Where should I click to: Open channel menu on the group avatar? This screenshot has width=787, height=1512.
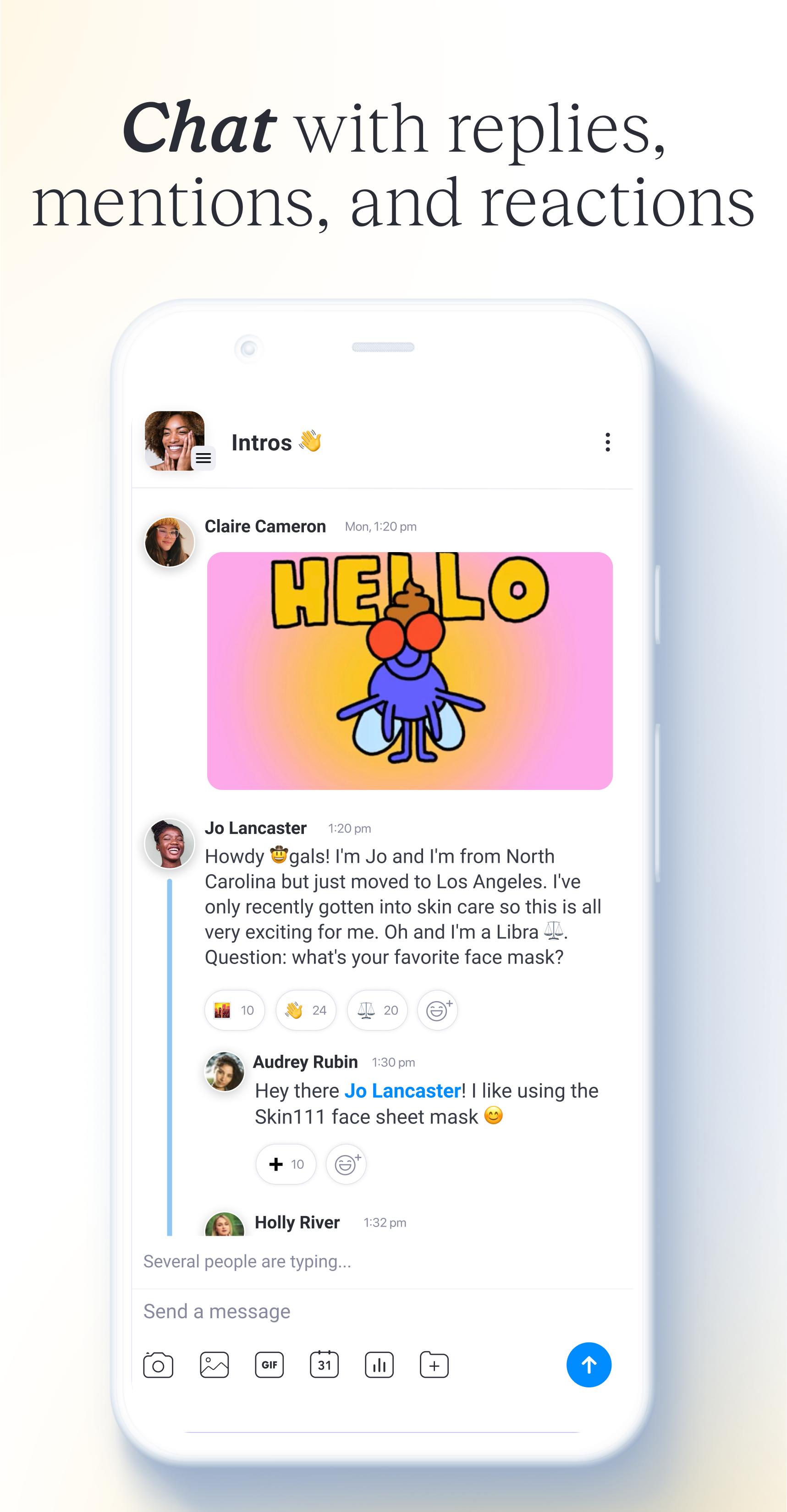[x=203, y=459]
